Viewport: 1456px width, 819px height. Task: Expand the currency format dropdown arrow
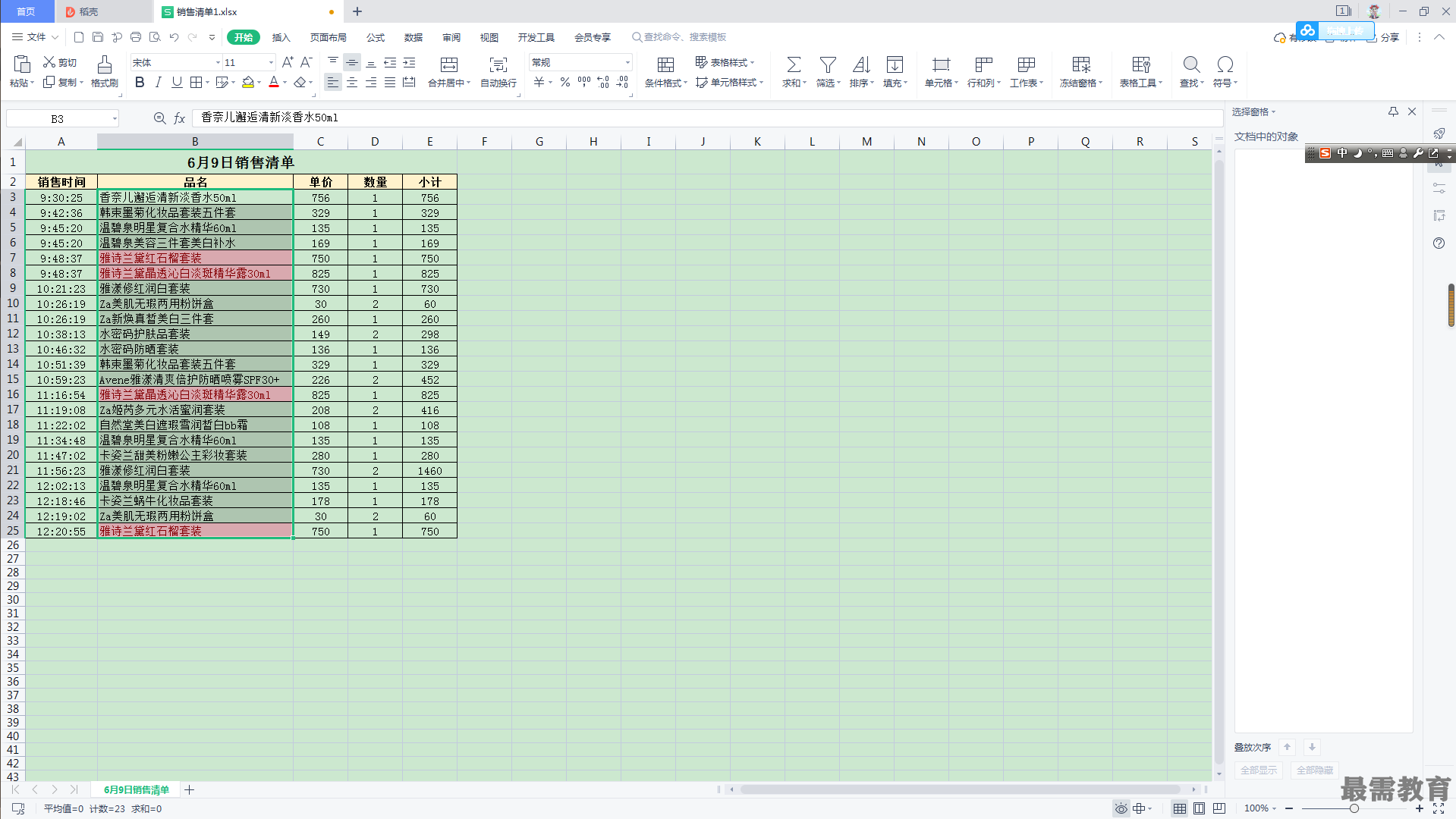click(551, 83)
